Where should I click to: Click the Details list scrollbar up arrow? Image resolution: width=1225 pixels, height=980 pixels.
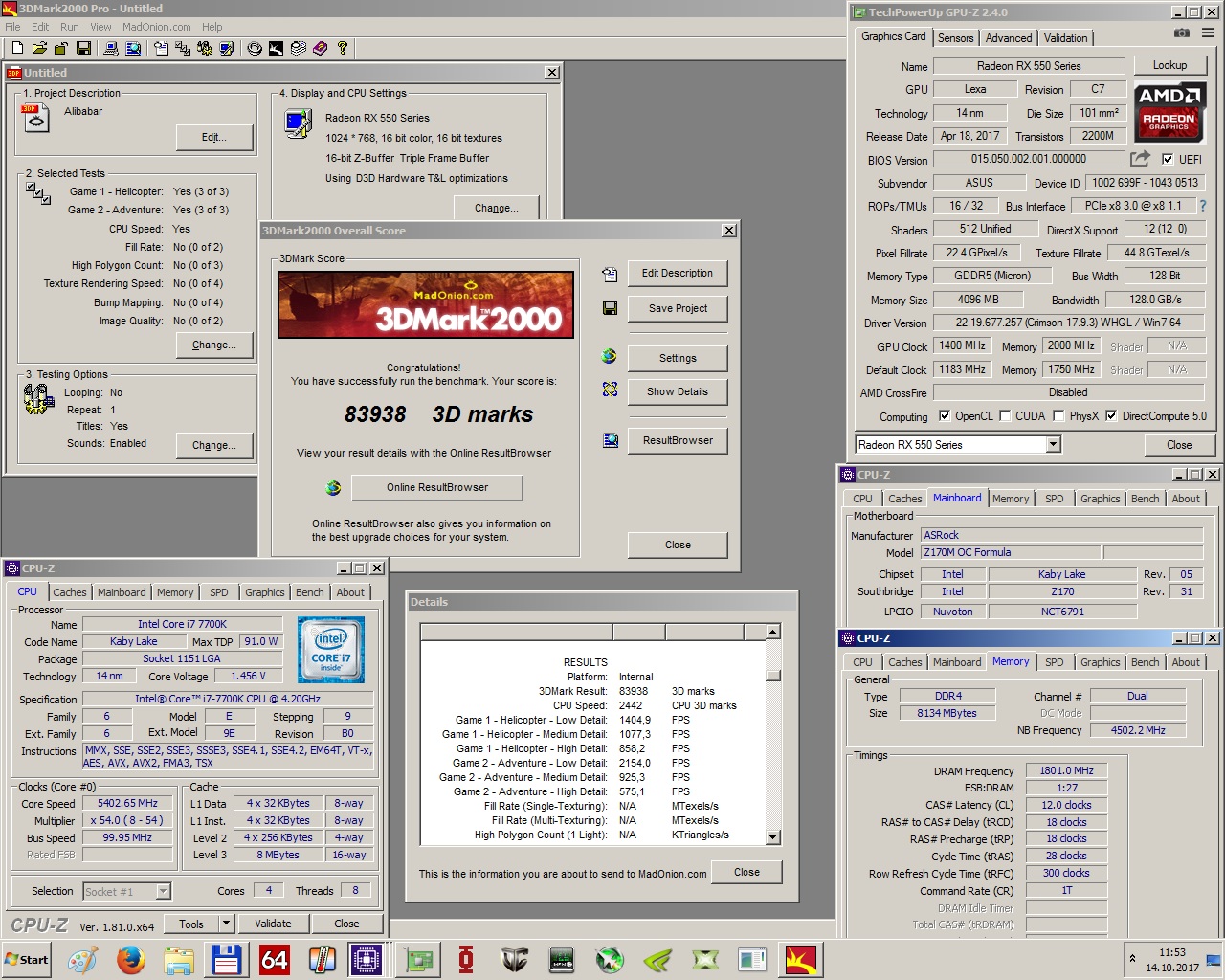pyautogui.click(x=773, y=632)
